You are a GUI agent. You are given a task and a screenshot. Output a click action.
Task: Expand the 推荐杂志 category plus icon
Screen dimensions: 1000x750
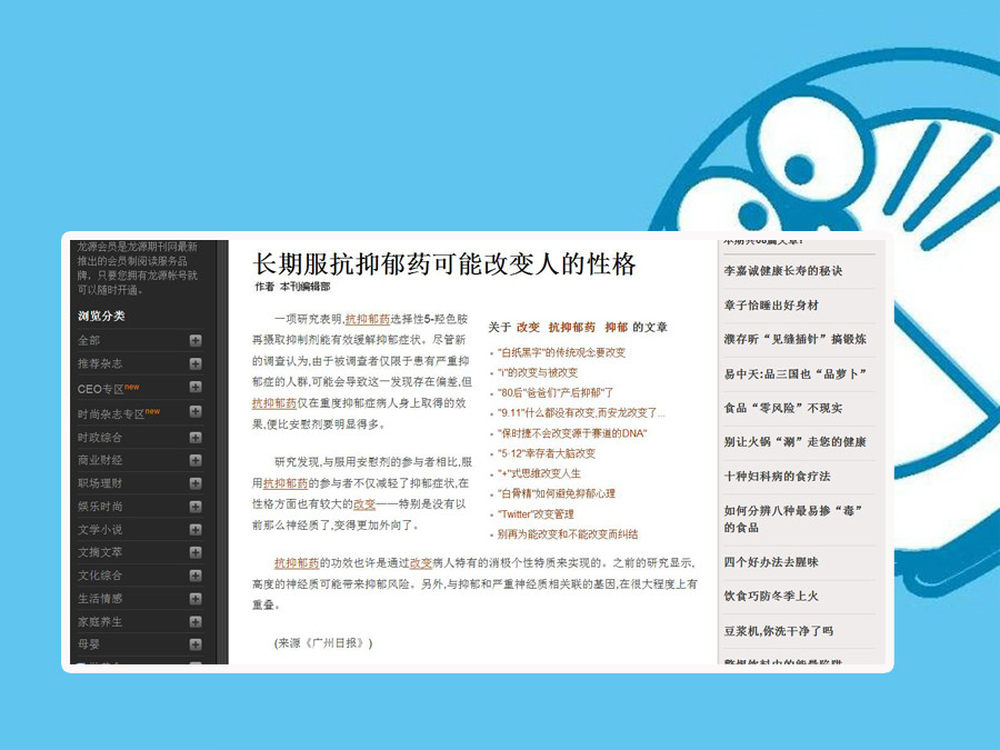point(196,364)
